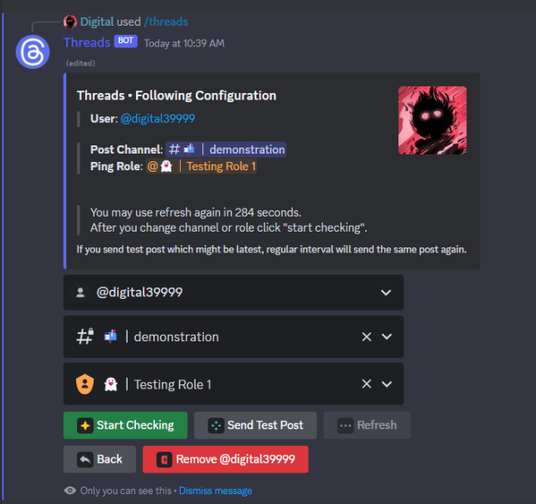Open the demonstration channel mention
Screen dimensions: 536x504
pos(226,149)
